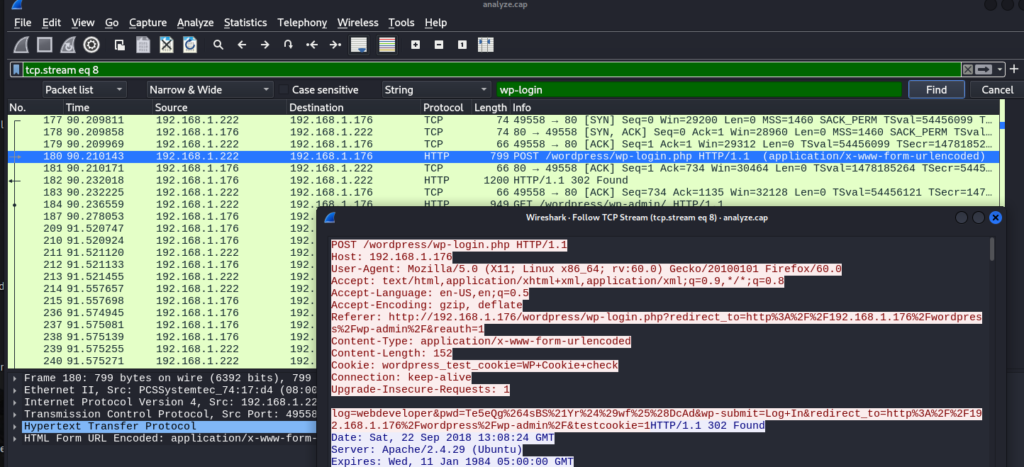Image resolution: width=1024 pixels, height=467 pixels.
Task: Open the File menu
Action: (22, 22)
